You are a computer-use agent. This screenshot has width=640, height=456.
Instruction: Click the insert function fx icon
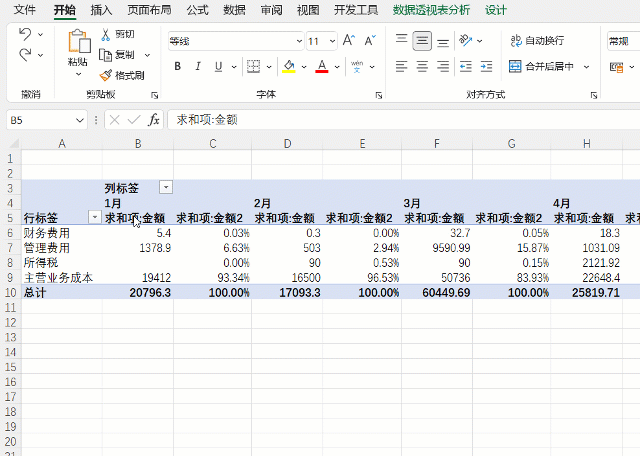(x=154, y=119)
